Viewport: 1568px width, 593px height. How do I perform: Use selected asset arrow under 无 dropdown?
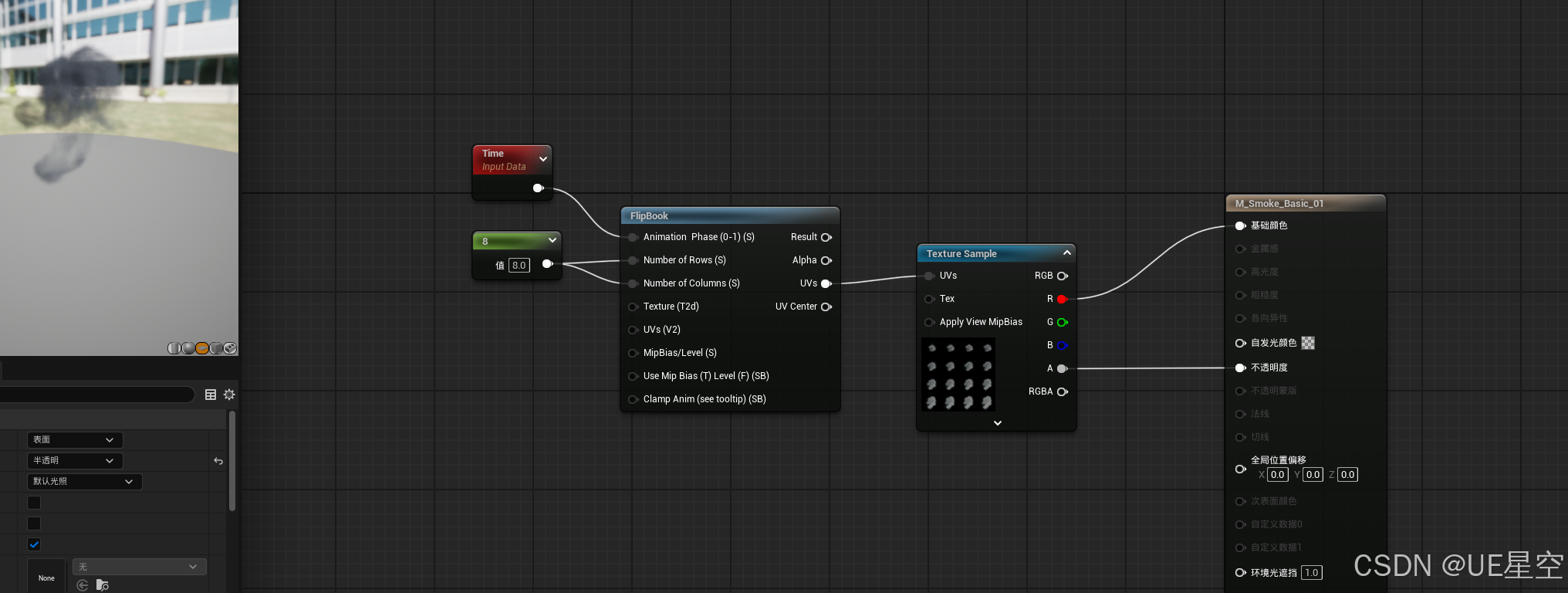(83, 585)
